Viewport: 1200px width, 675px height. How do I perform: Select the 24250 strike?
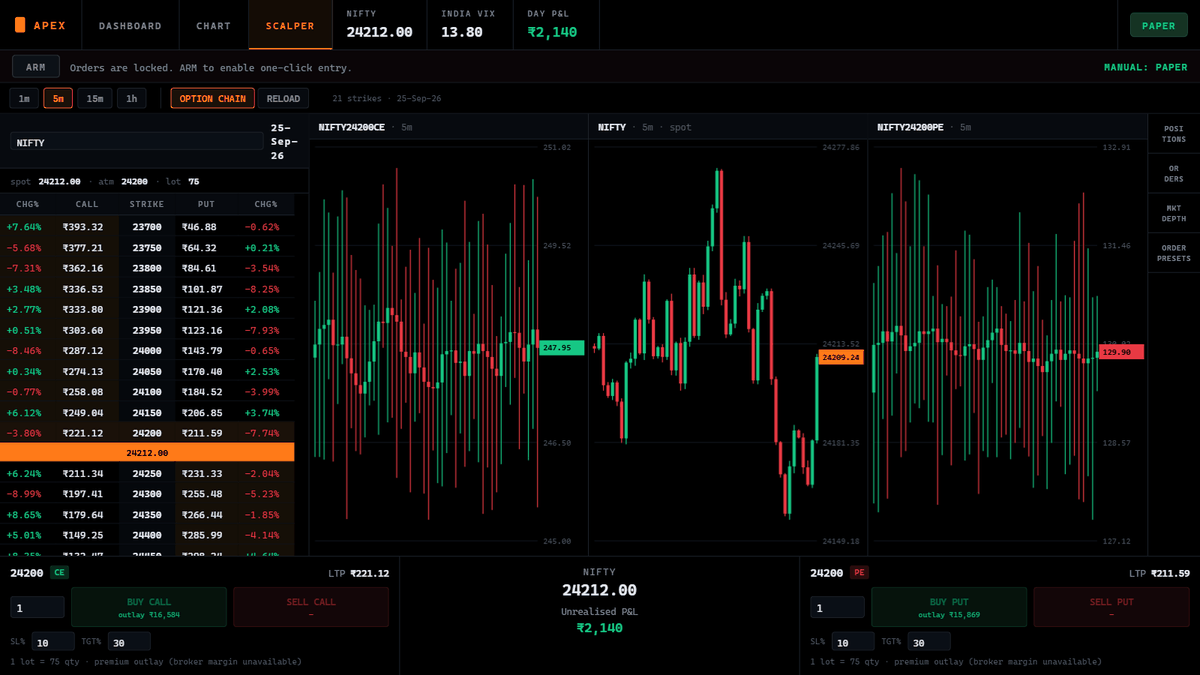tap(147, 473)
